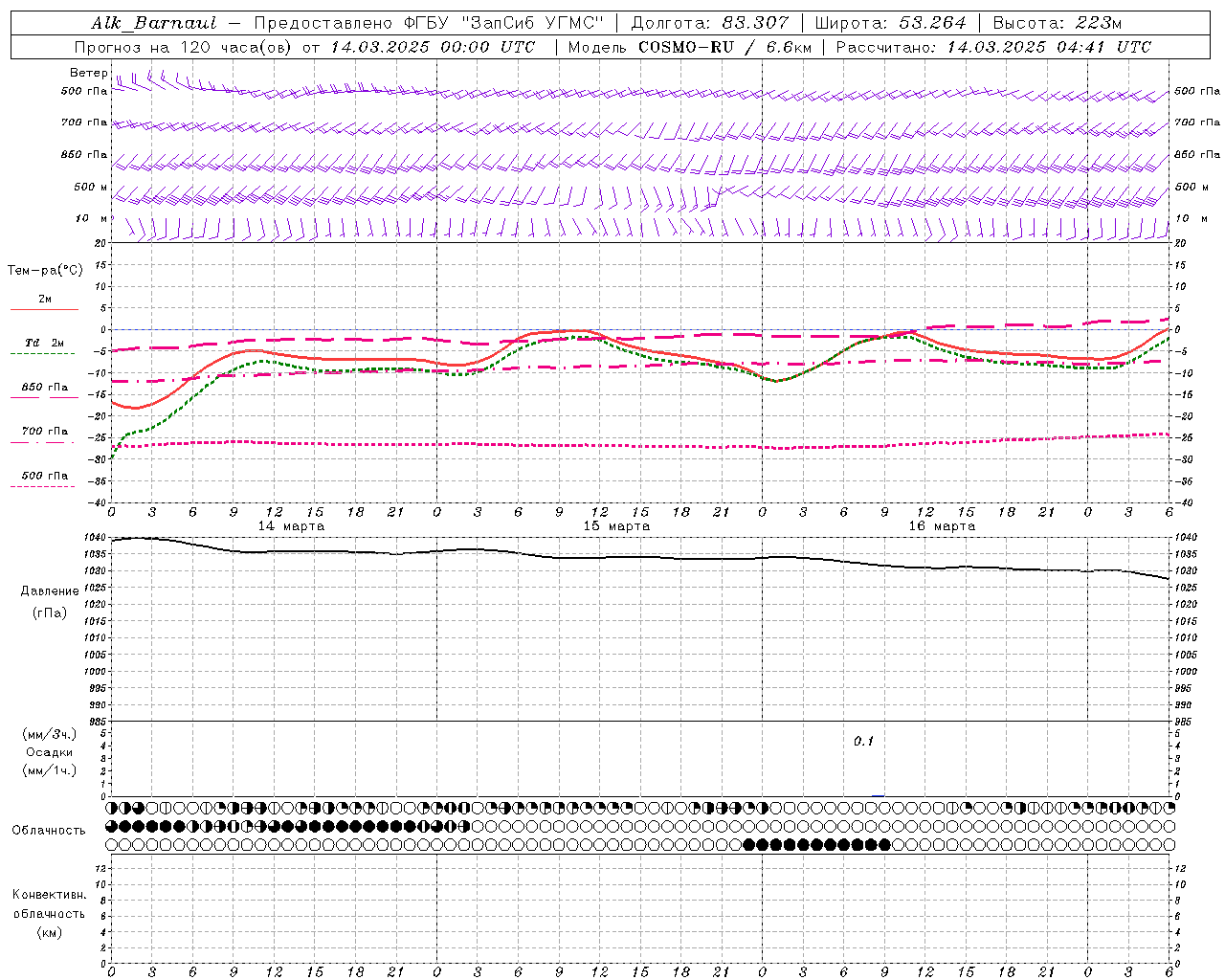1225x980 pixels.
Task: Click 985 on the left pressure axis
Action: 97,722
